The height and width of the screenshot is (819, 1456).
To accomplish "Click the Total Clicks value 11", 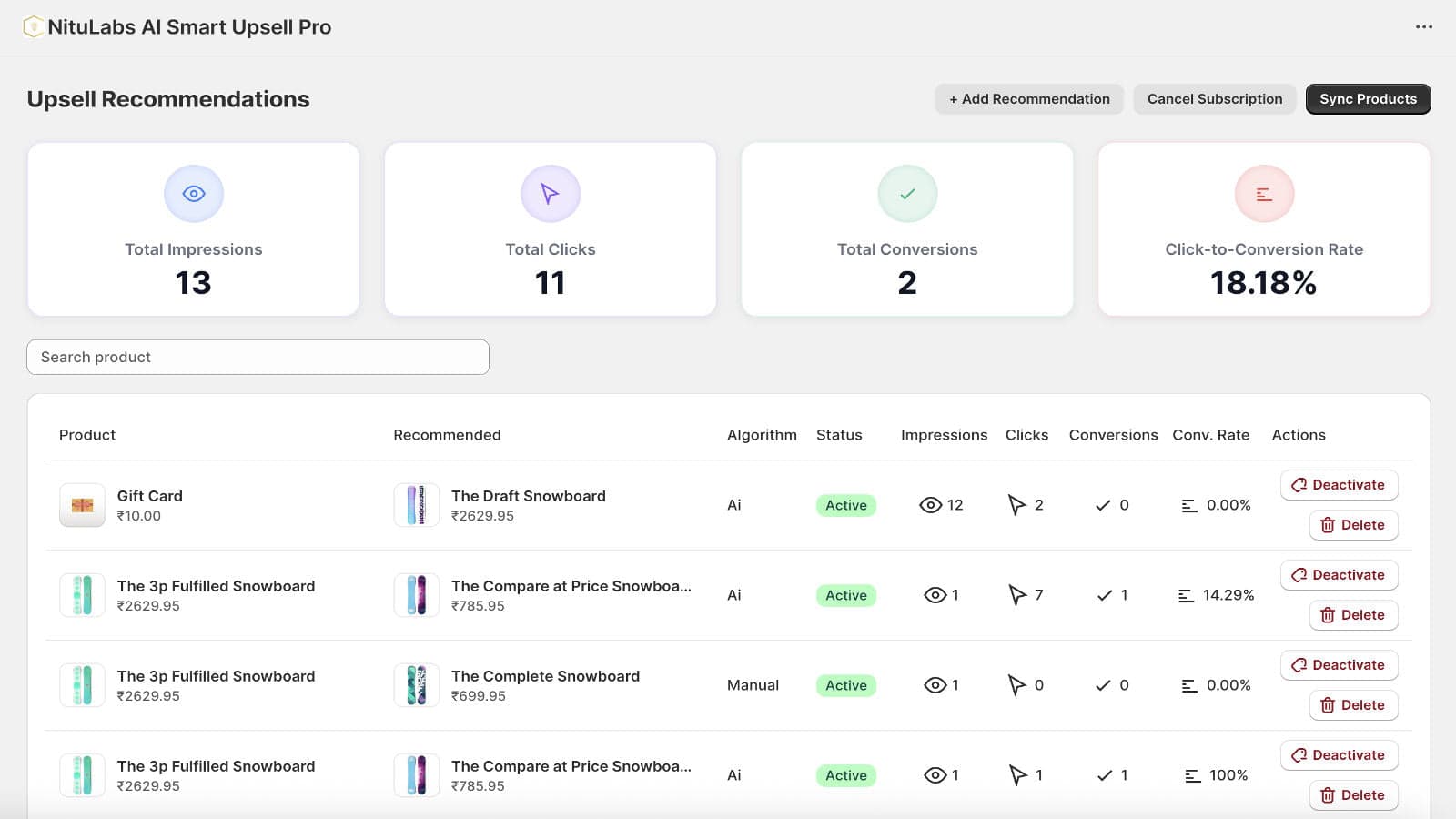I will [x=551, y=283].
